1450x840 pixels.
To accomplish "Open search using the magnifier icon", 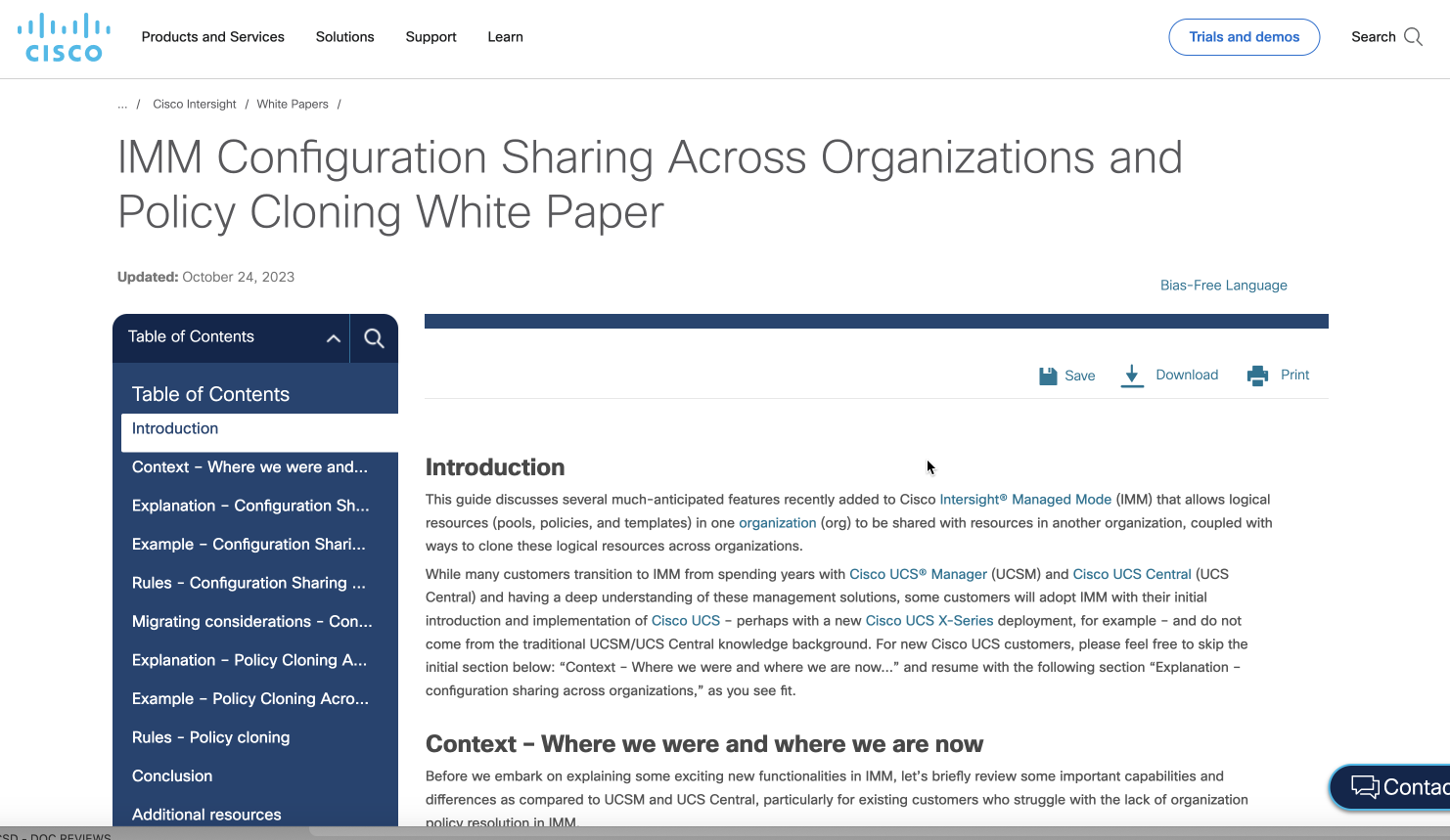I will (x=1413, y=36).
